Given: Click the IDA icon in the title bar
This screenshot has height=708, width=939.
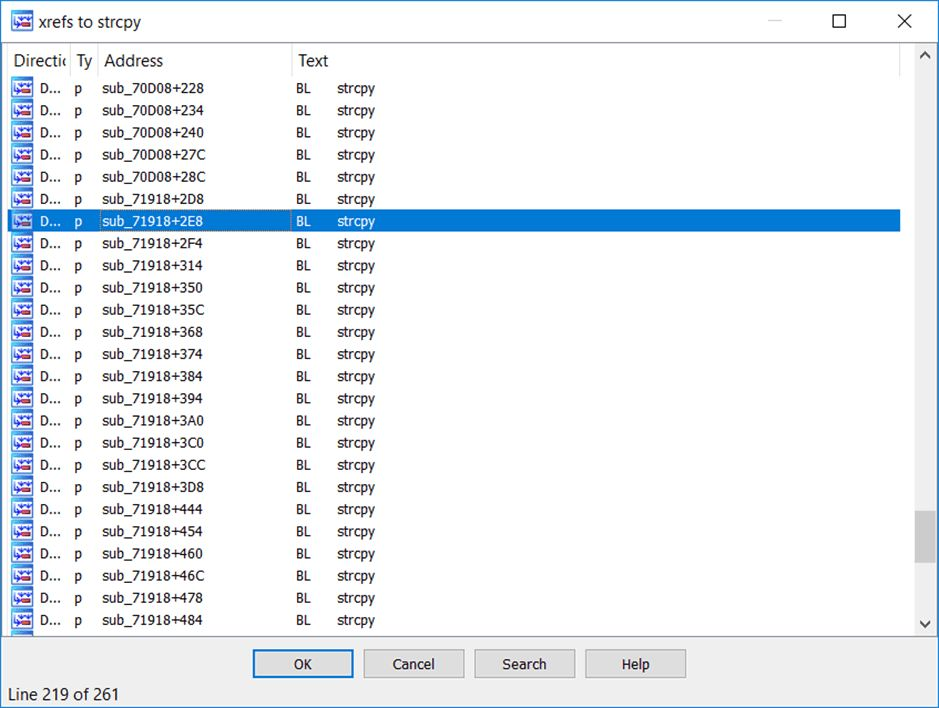Looking at the screenshot, I should click(x=21, y=21).
